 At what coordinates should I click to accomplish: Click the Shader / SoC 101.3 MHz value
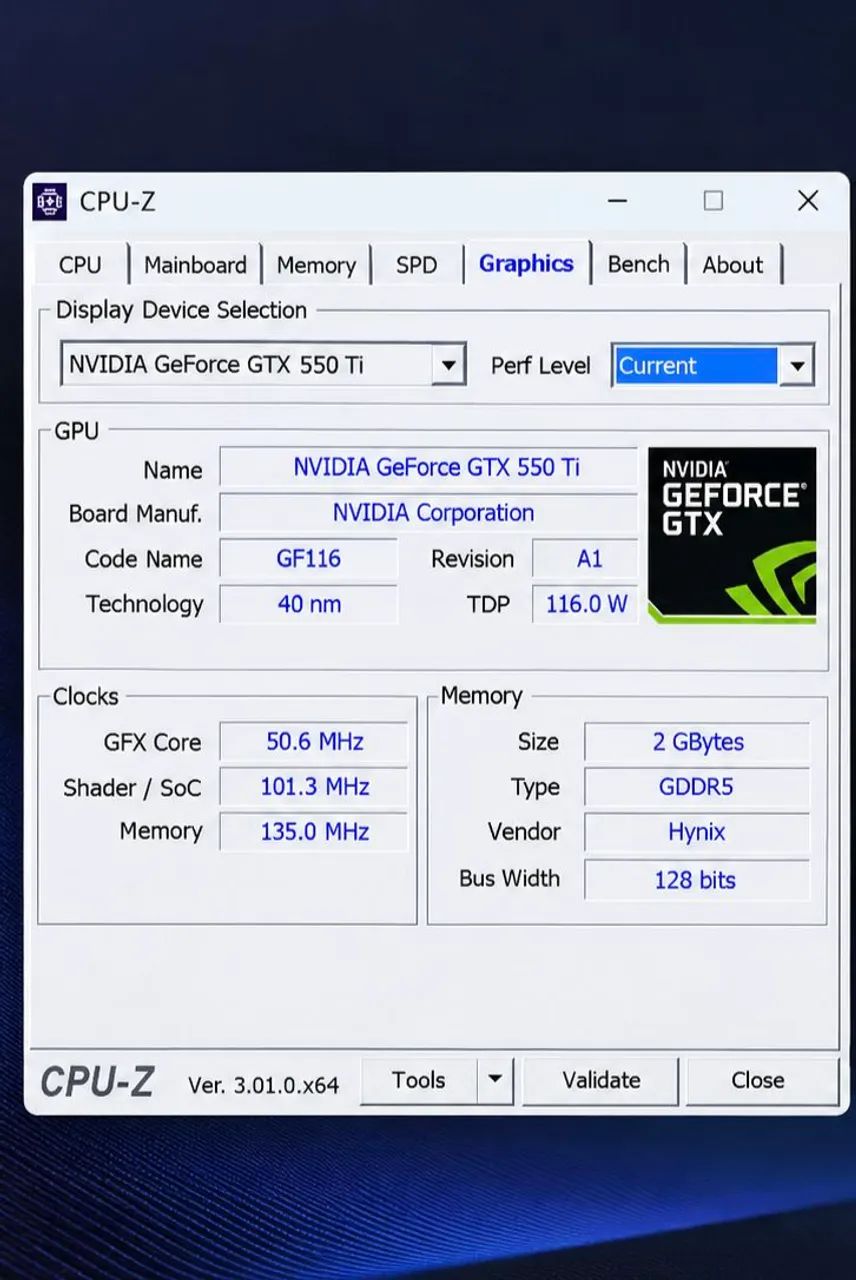click(314, 787)
